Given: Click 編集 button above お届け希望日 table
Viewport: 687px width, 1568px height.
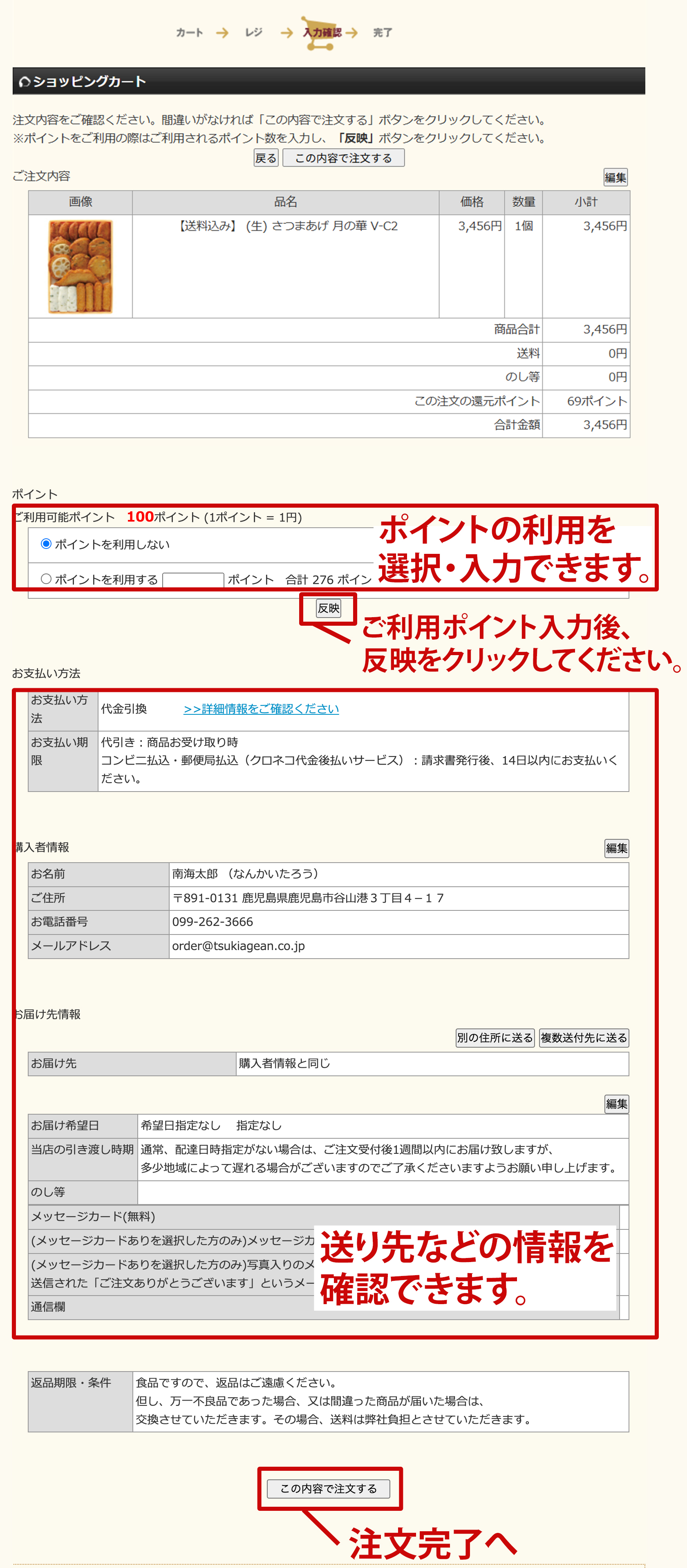Looking at the screenshot, I should click(616, 1104).
